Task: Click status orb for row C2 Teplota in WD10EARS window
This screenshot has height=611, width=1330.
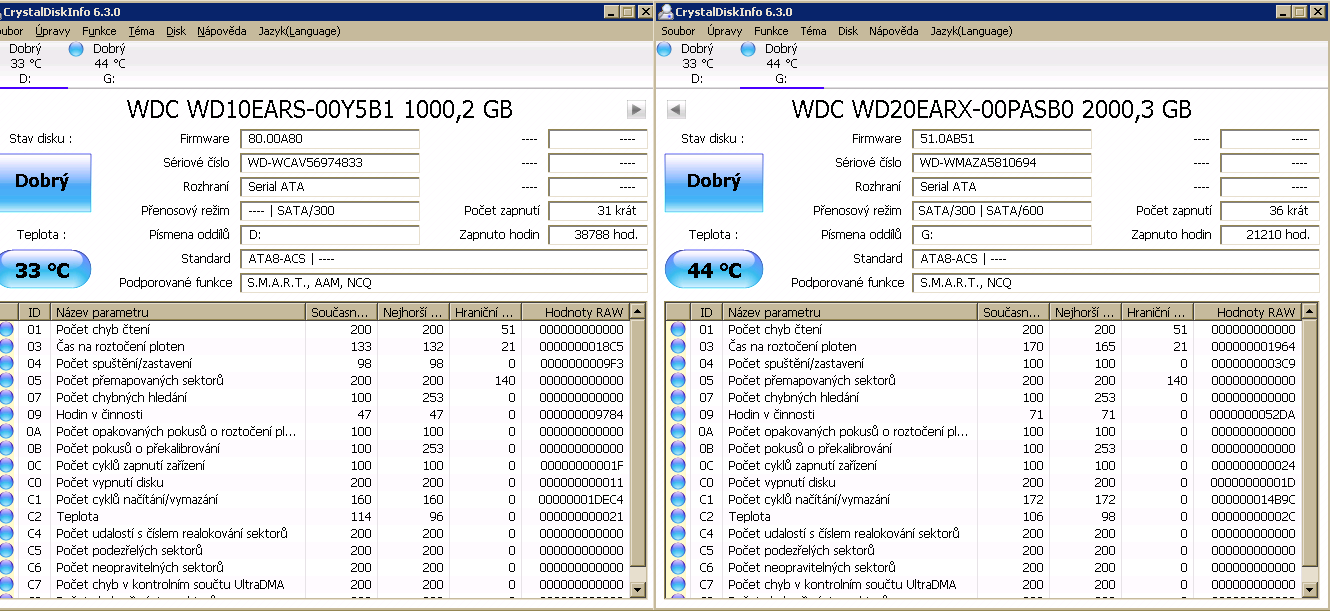Action: click(x=6, y=516)
